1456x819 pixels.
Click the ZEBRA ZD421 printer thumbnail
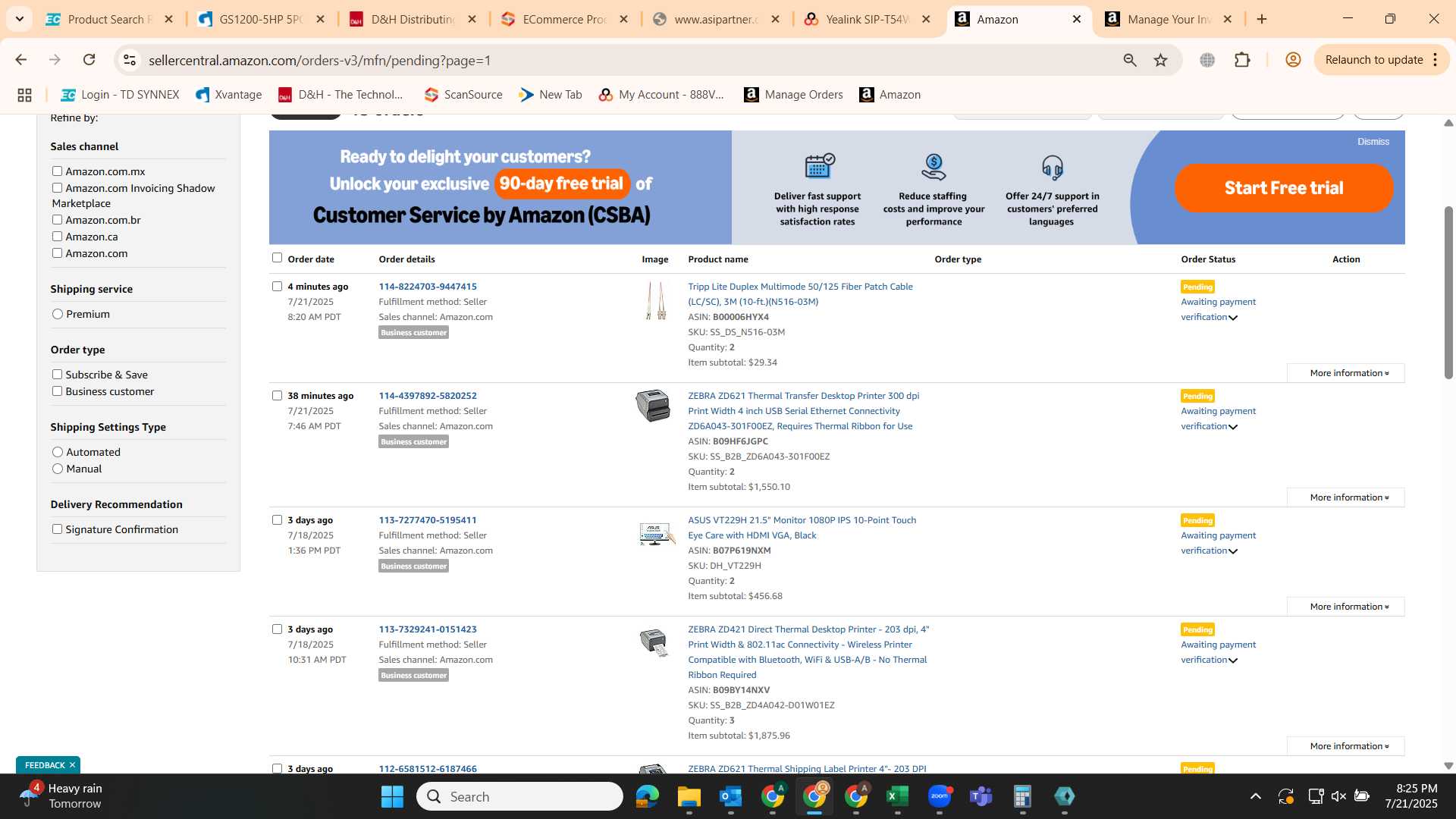tap(654, 642)
